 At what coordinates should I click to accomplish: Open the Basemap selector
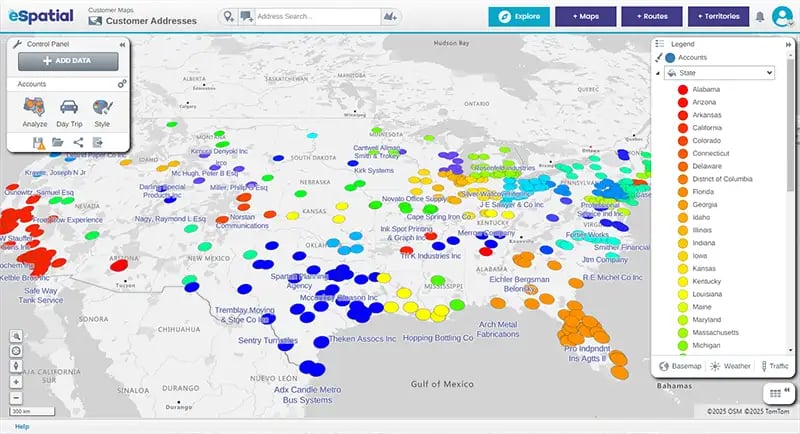click(680, 366)
